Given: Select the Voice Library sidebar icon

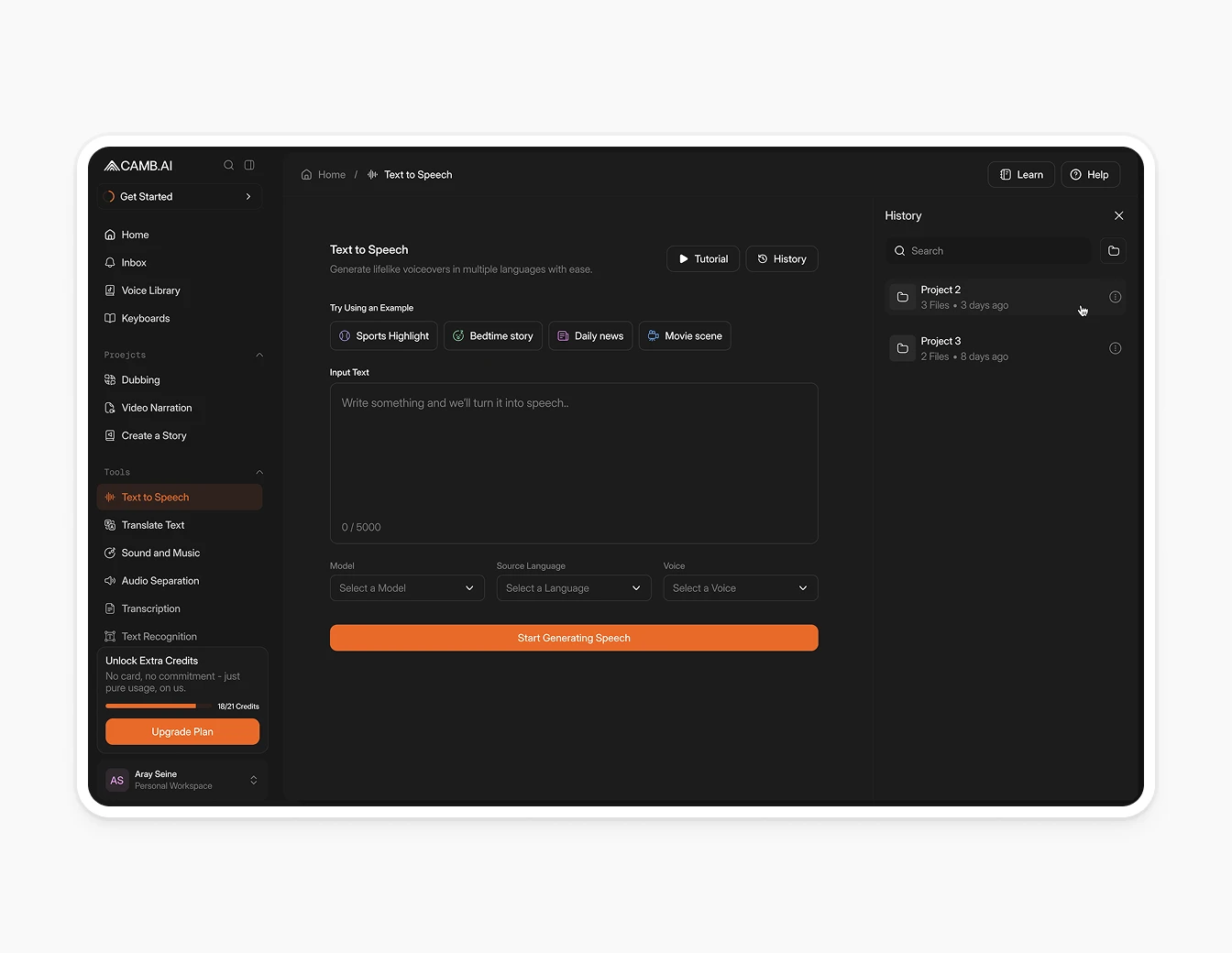Looking at the screenshot, I should [x=110, y=290].
